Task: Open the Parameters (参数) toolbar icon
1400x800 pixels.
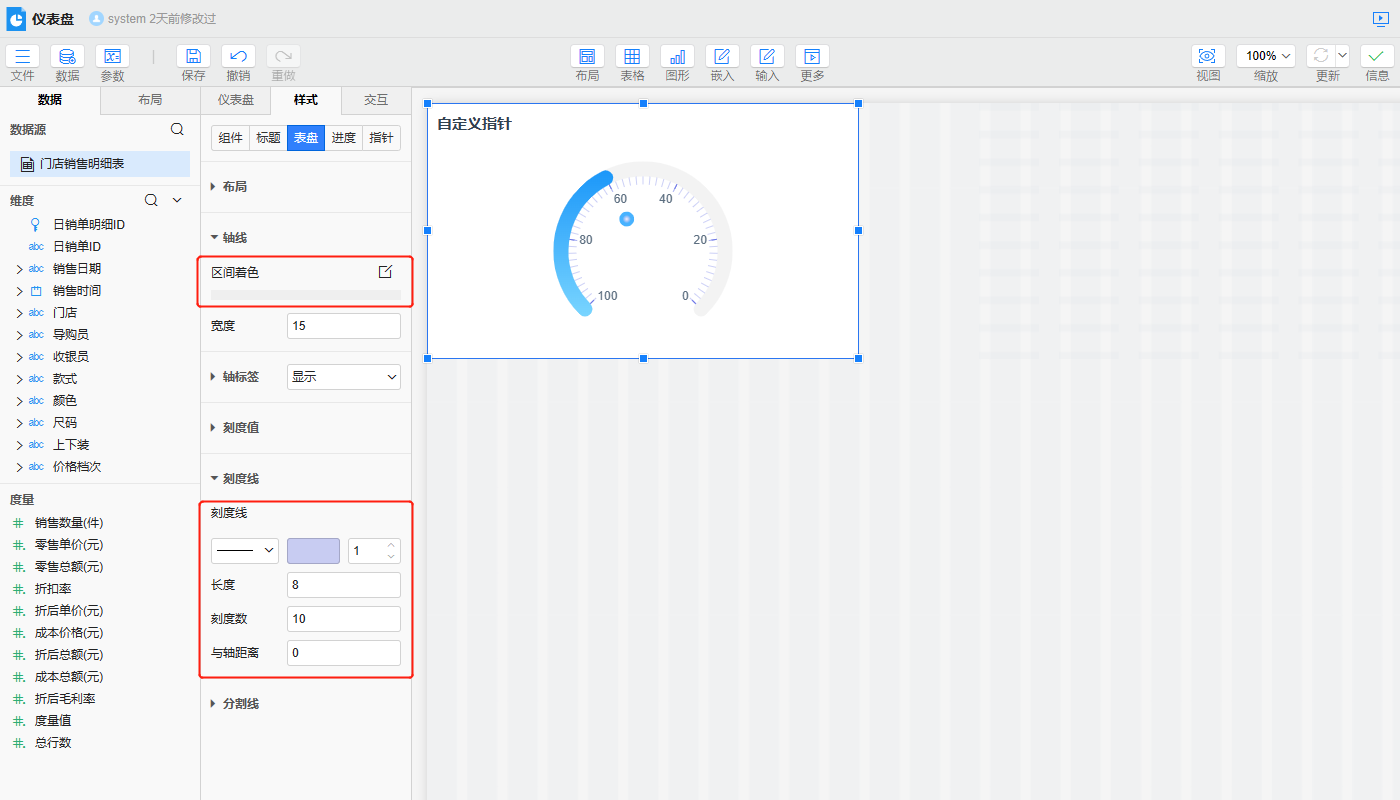Action: point(112,57)
